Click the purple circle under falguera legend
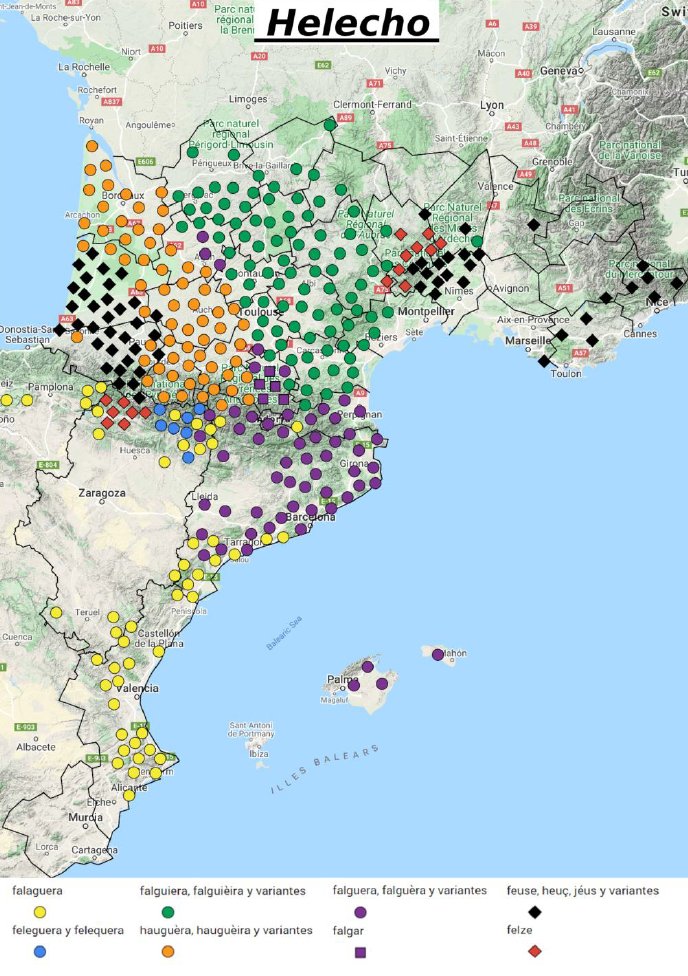 (360, 913)
